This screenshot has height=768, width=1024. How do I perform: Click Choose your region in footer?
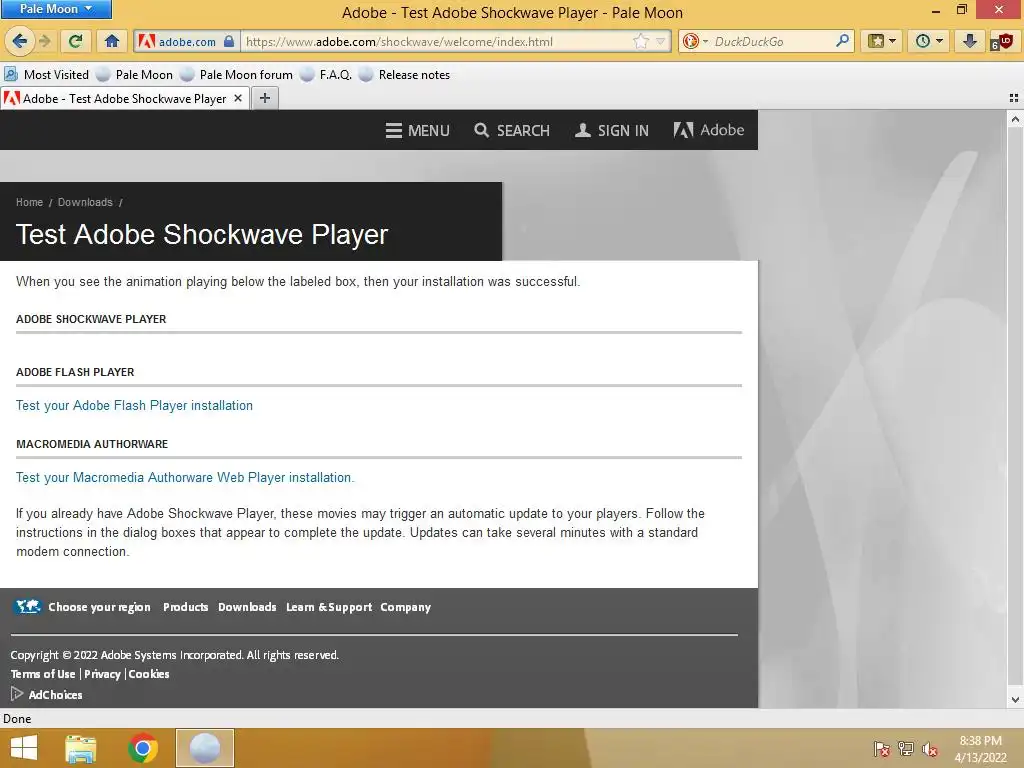click(x=99, y=607)
